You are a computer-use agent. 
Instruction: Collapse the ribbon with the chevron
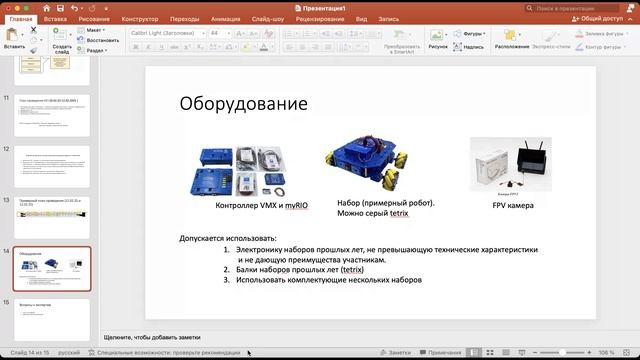click(630, 19)
